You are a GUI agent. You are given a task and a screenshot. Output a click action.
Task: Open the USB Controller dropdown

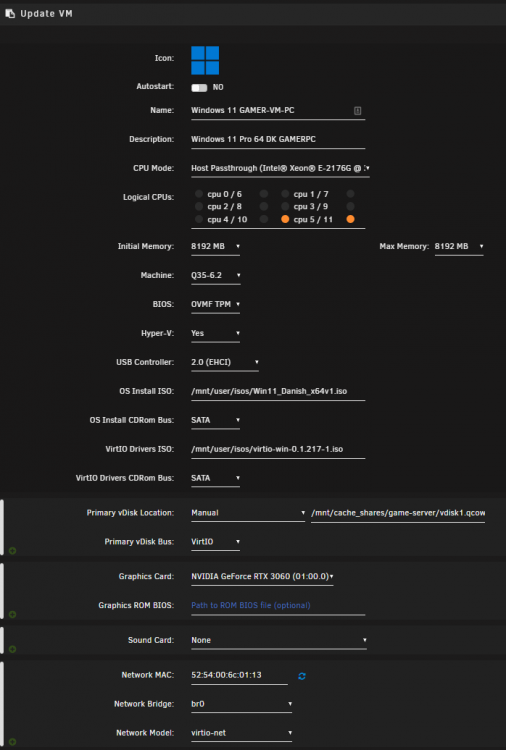(225, 363)
